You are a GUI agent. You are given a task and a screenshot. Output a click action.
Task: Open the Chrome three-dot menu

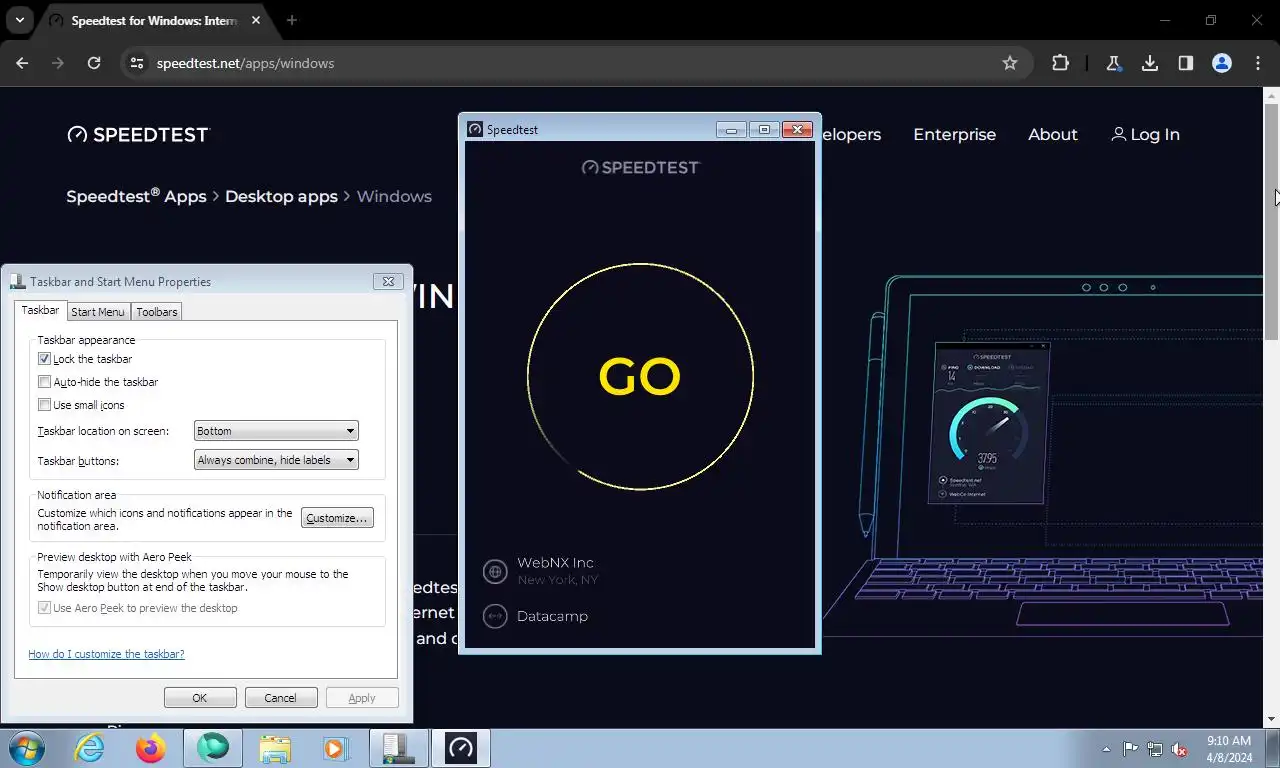click(x=1258, y=63)
